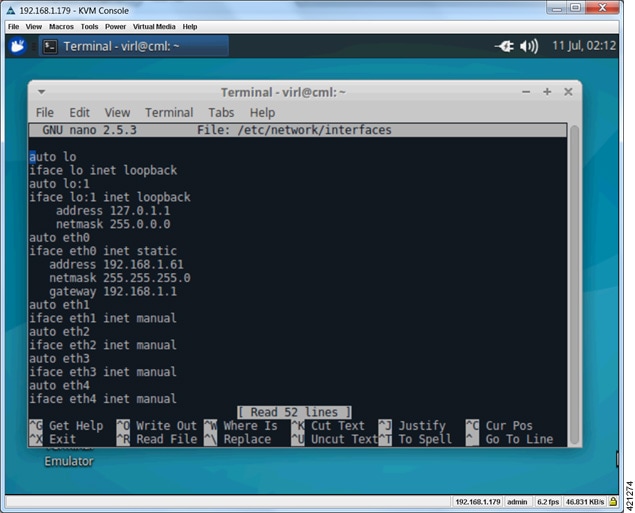
Task: Click the 'auto eth2' line
Action: coord(60,331)
